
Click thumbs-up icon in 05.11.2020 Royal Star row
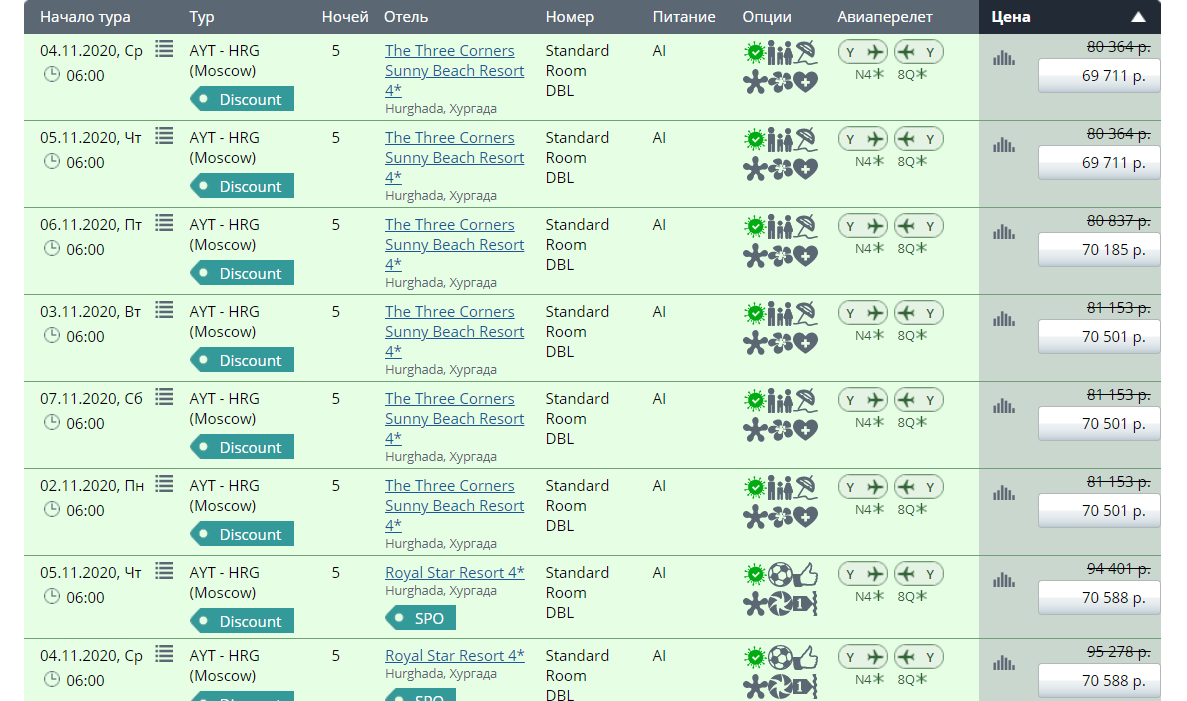[805, 575]
